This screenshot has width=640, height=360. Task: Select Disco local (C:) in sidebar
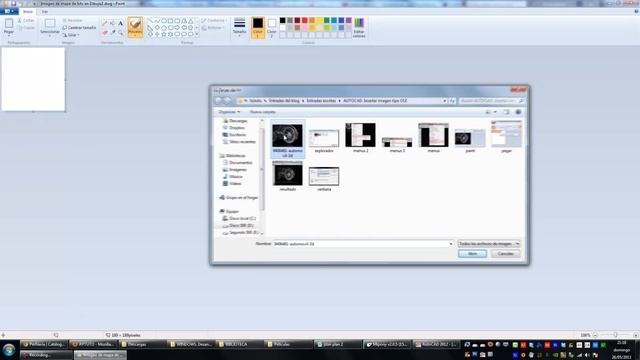coord(239,218)
